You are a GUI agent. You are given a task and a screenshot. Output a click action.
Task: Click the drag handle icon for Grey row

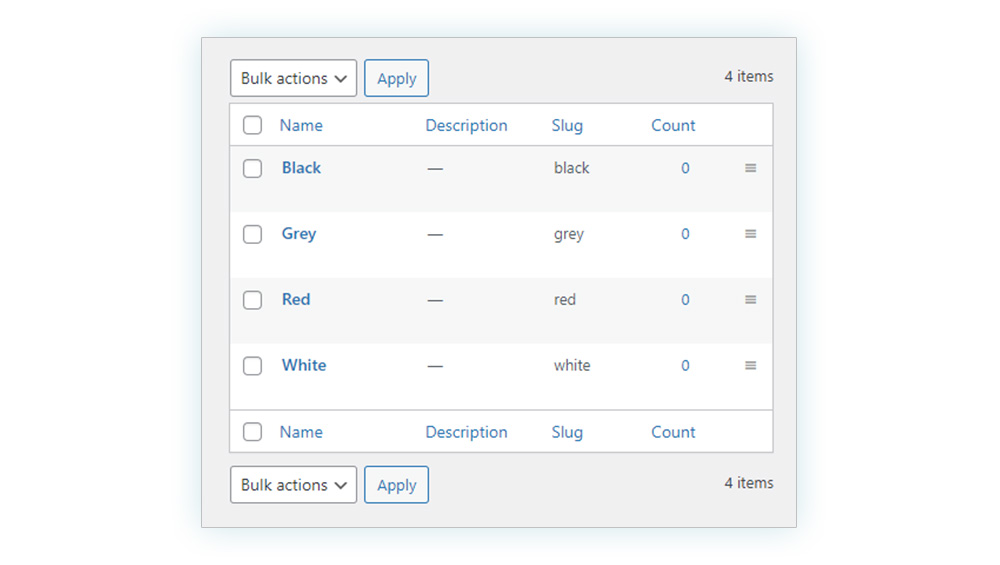[x=750, y=233]
